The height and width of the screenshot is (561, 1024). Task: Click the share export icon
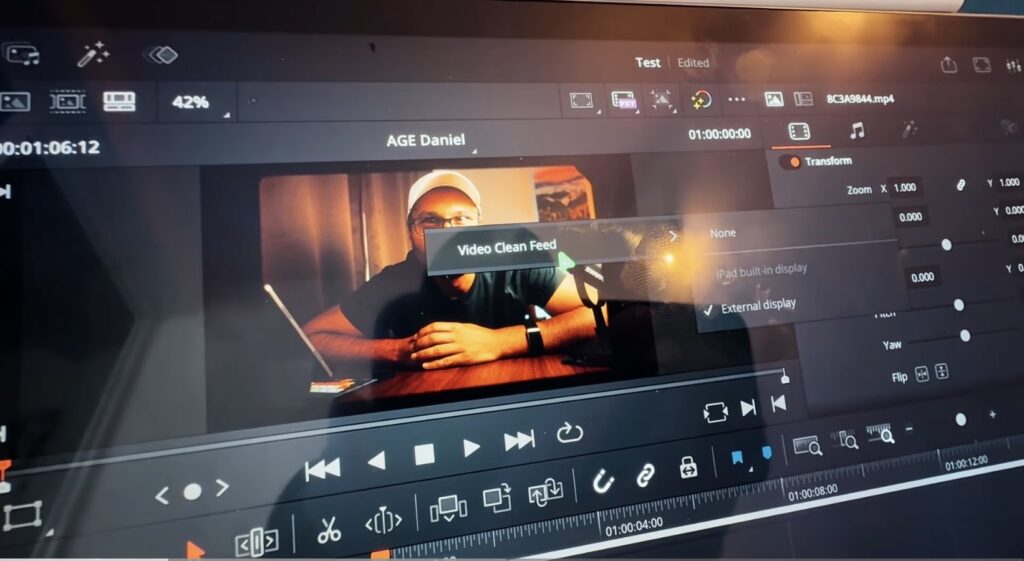[948, 64]
